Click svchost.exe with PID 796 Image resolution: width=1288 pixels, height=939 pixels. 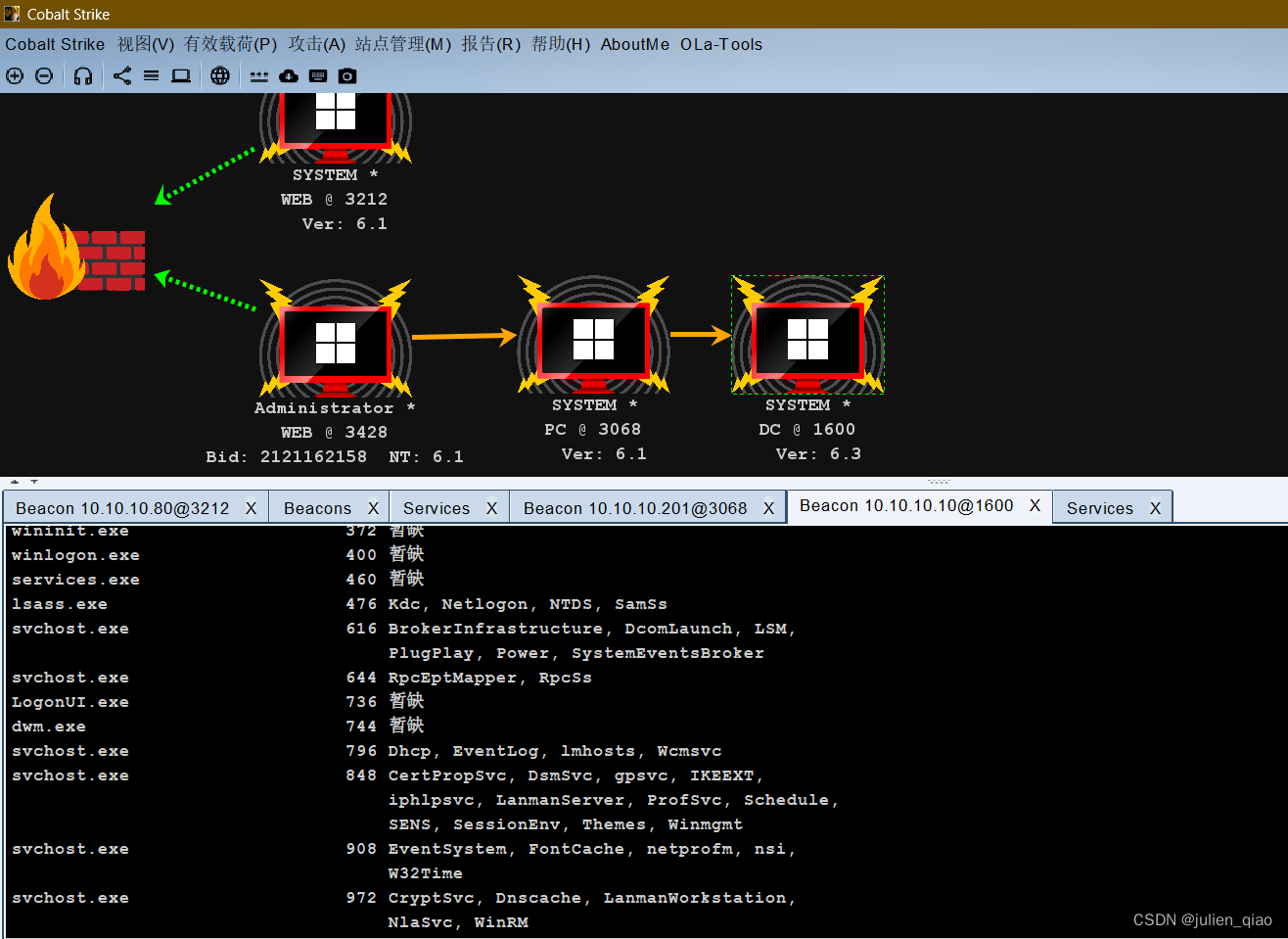coord(70,751)
